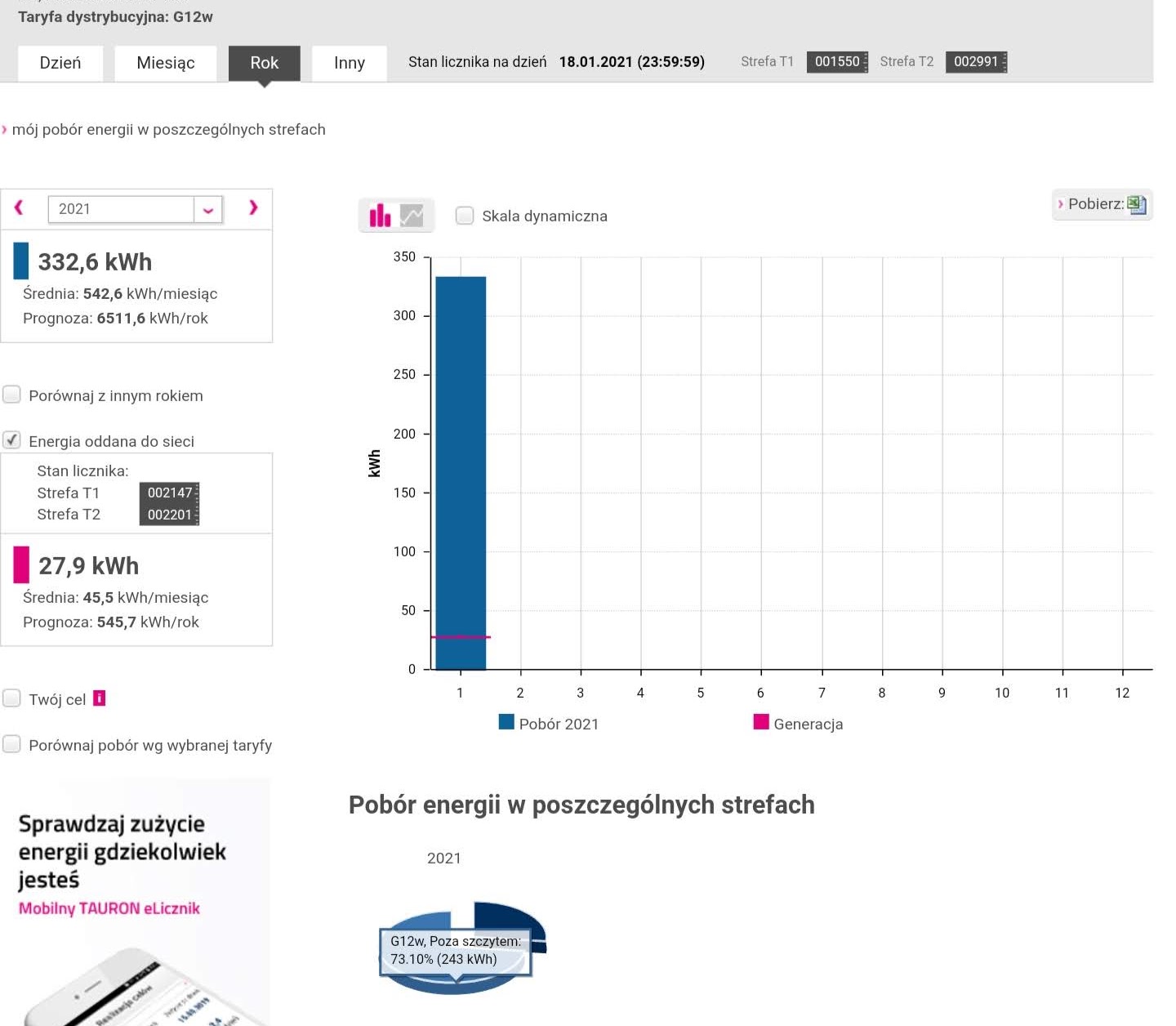Enable the Twój cel checkbox
The height and width of the screenshot is (1026, 1176).
(x=12, y=698)
